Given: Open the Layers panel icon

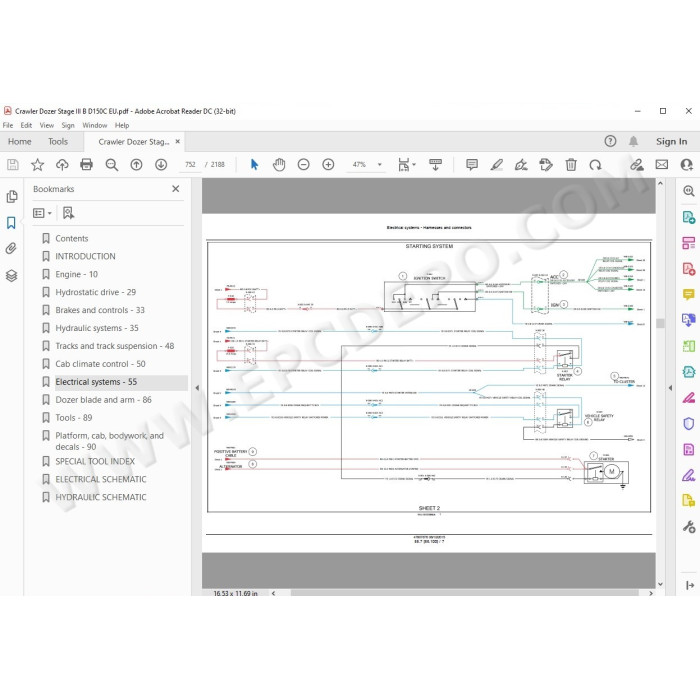Looking at the screenshot, I should coord(12,275).
